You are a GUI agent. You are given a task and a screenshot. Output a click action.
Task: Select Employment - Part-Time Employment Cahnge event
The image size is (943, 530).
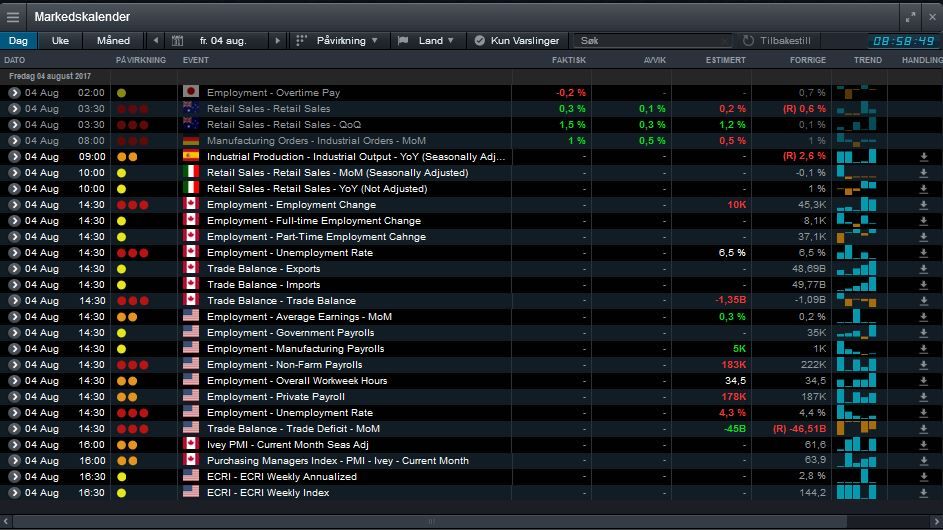pyautogui.click(x=316, y=237)
